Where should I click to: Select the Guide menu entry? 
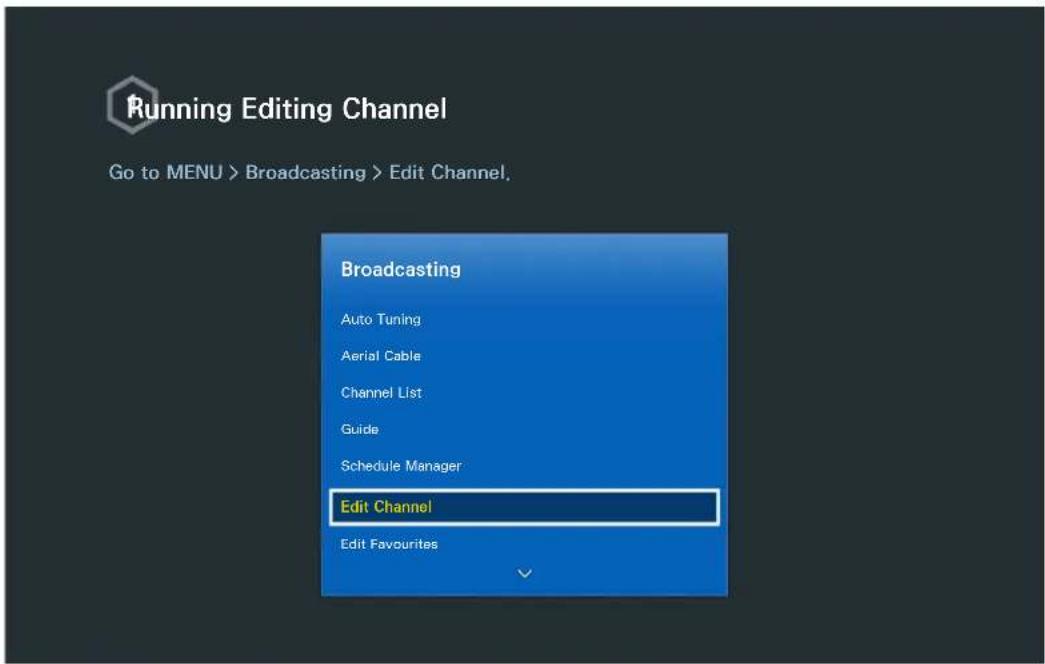click(x=360, y=429)
